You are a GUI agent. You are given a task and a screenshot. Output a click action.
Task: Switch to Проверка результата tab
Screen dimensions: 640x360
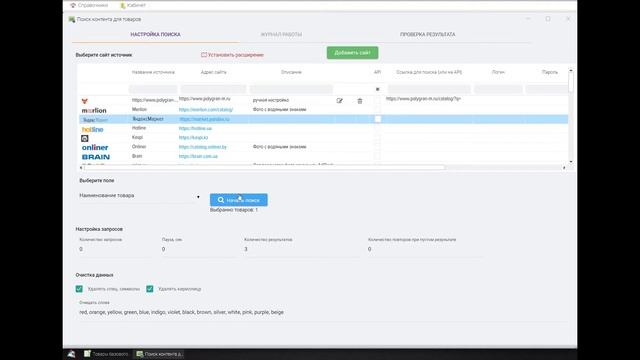[427, 34]
